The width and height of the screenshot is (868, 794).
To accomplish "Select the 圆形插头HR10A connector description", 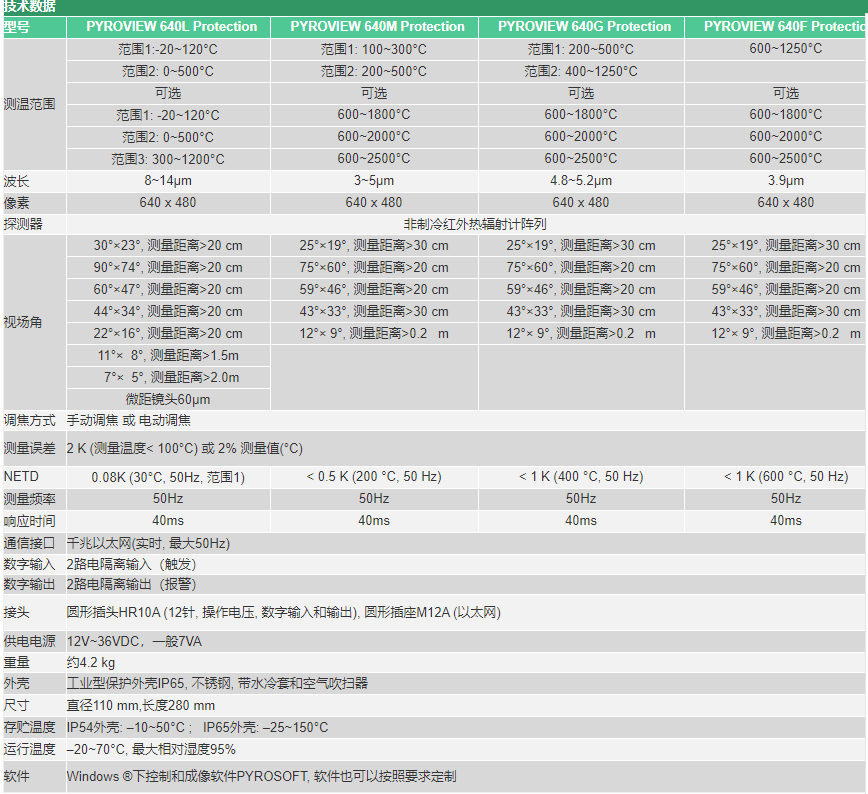I will click(x=283, y=612).
